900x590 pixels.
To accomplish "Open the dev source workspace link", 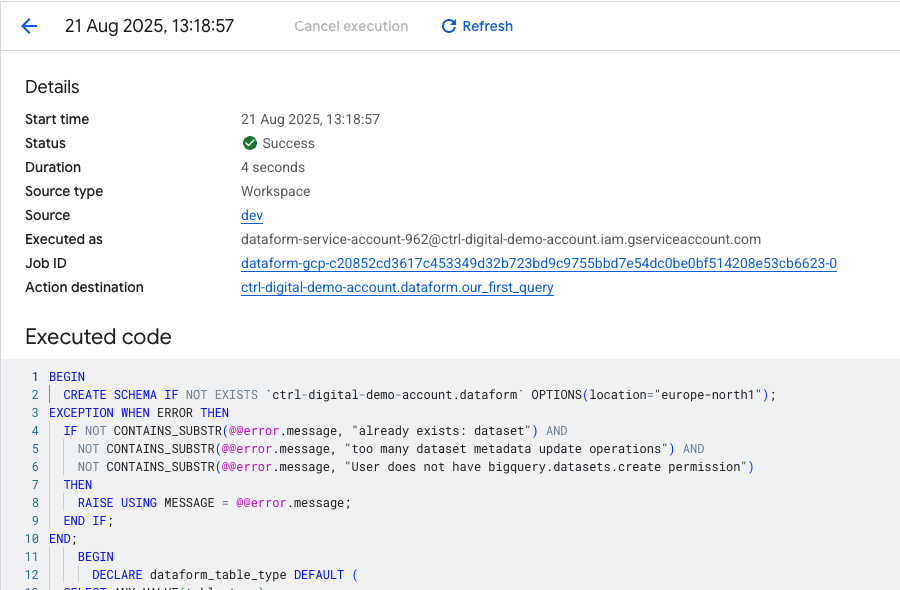I will [252, 215].
